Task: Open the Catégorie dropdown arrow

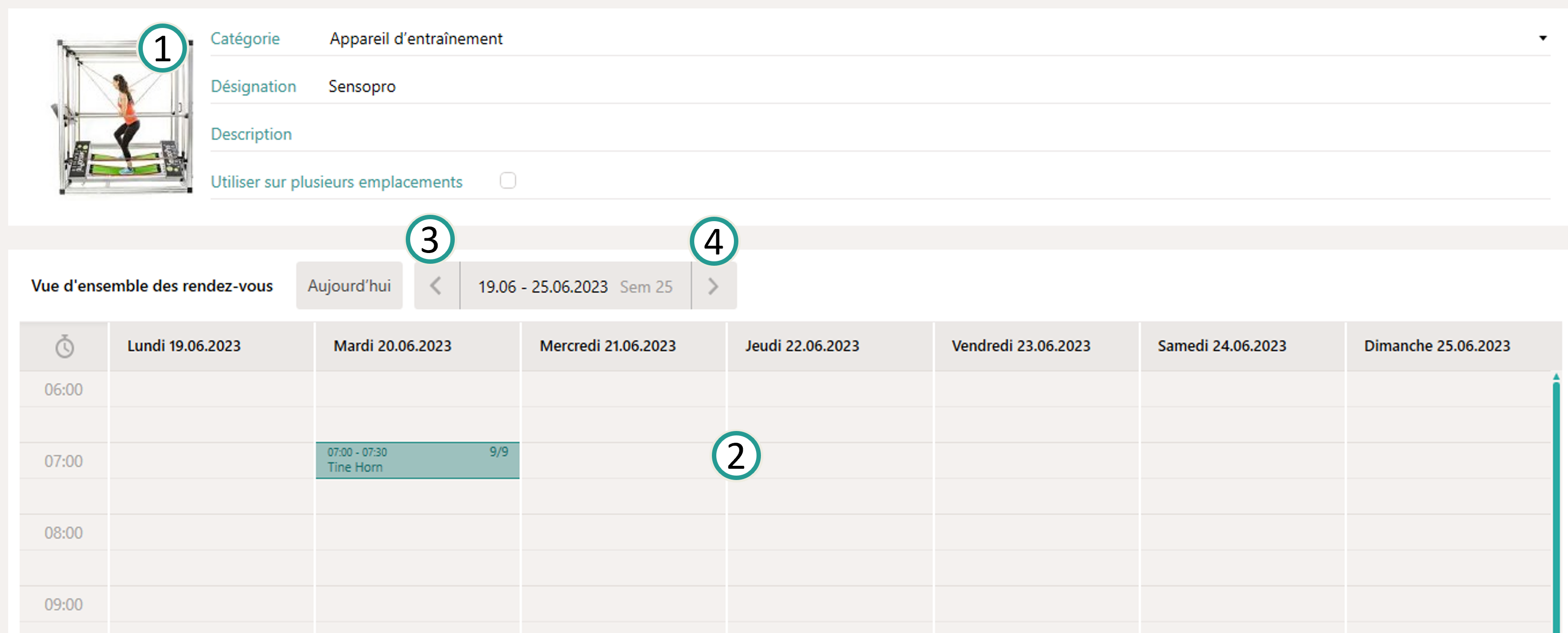Action: [1542, 38]
